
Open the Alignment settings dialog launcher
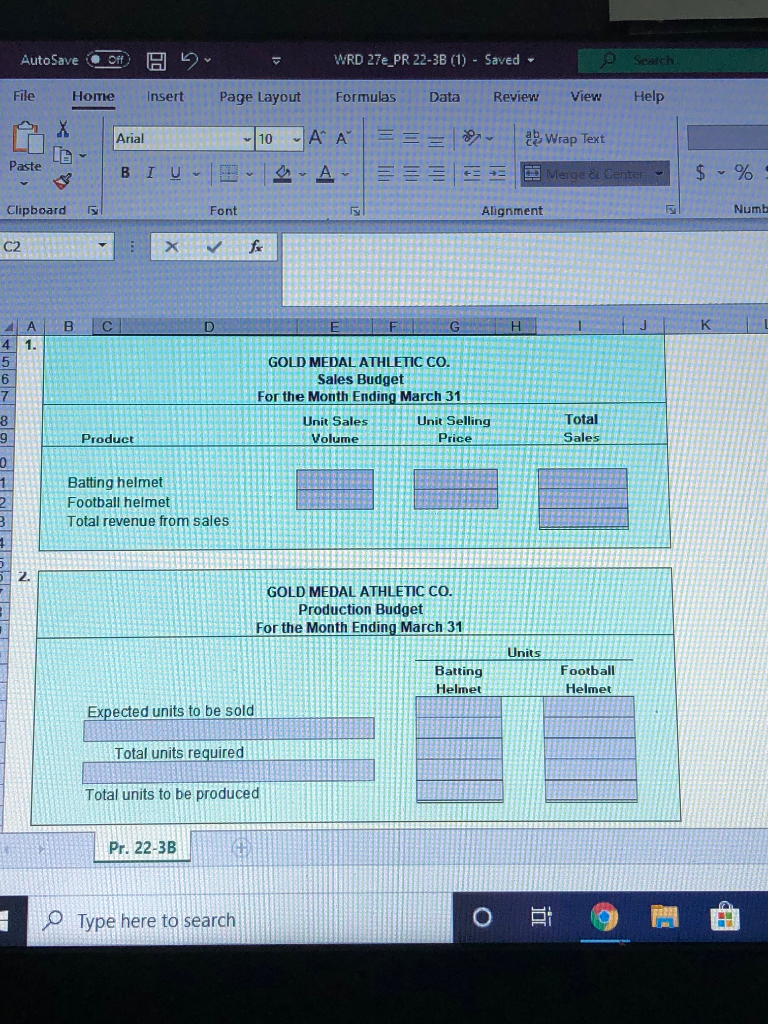(671, 210)
